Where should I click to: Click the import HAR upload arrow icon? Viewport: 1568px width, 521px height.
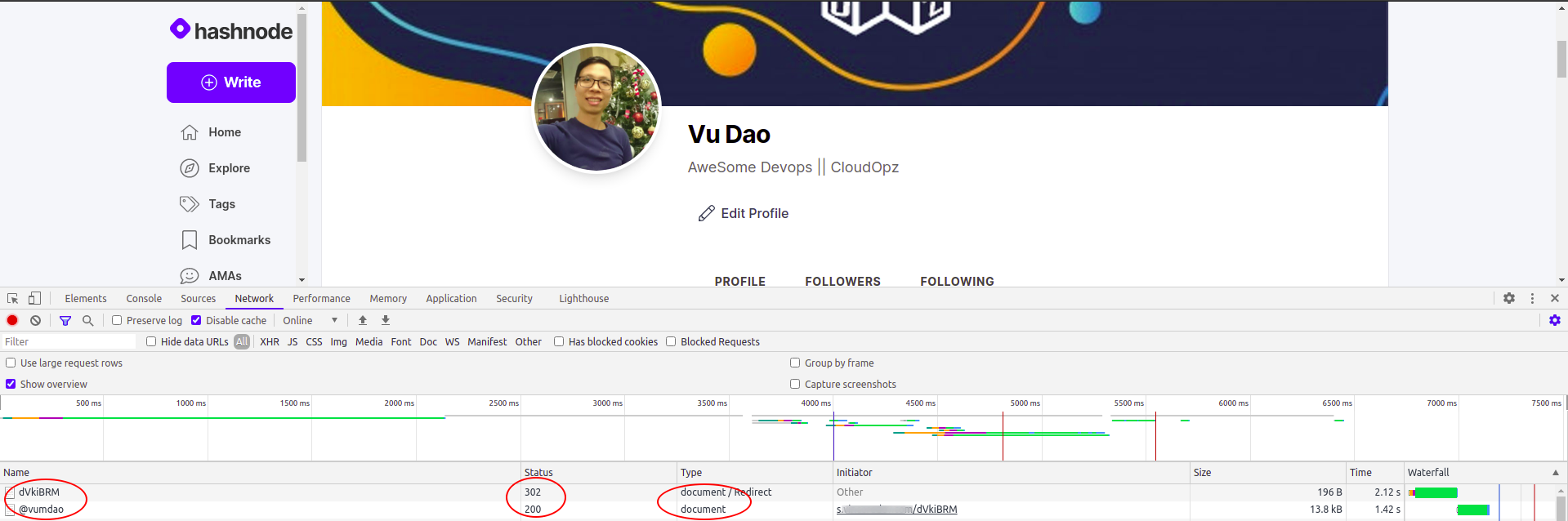pyautogui.click(x=363, y=320)
